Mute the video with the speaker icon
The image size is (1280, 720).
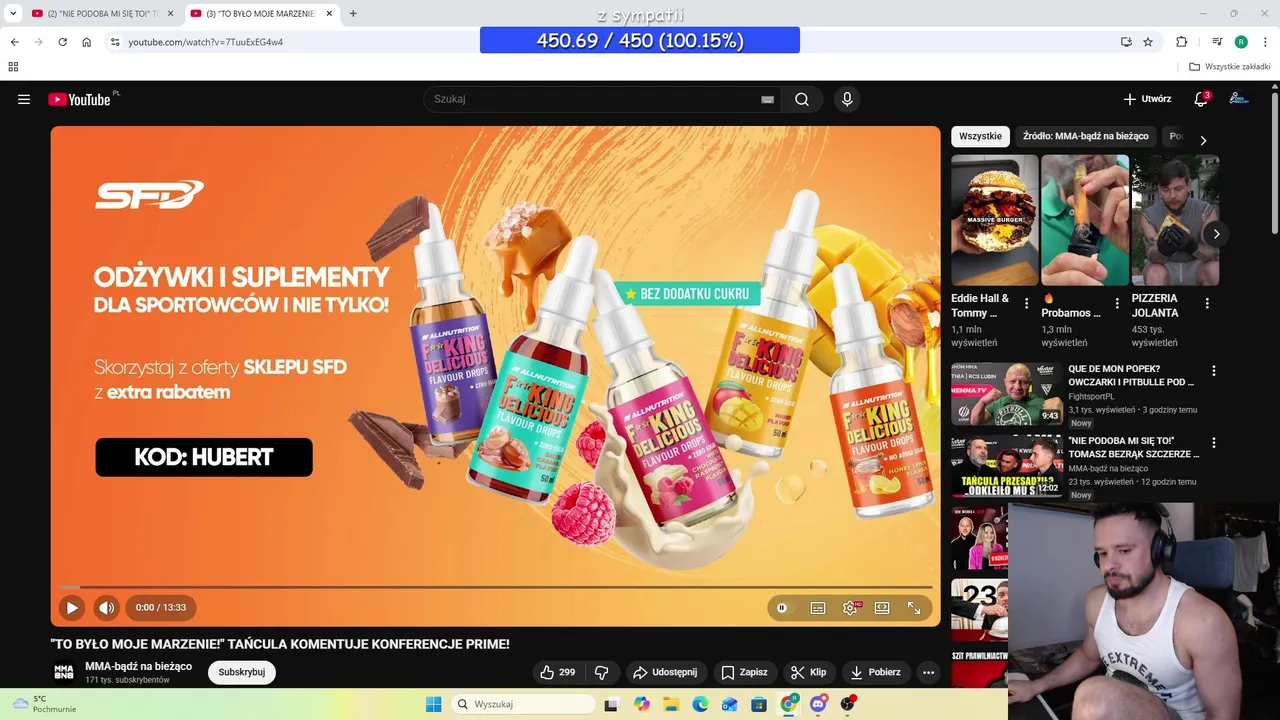(106, 607)
